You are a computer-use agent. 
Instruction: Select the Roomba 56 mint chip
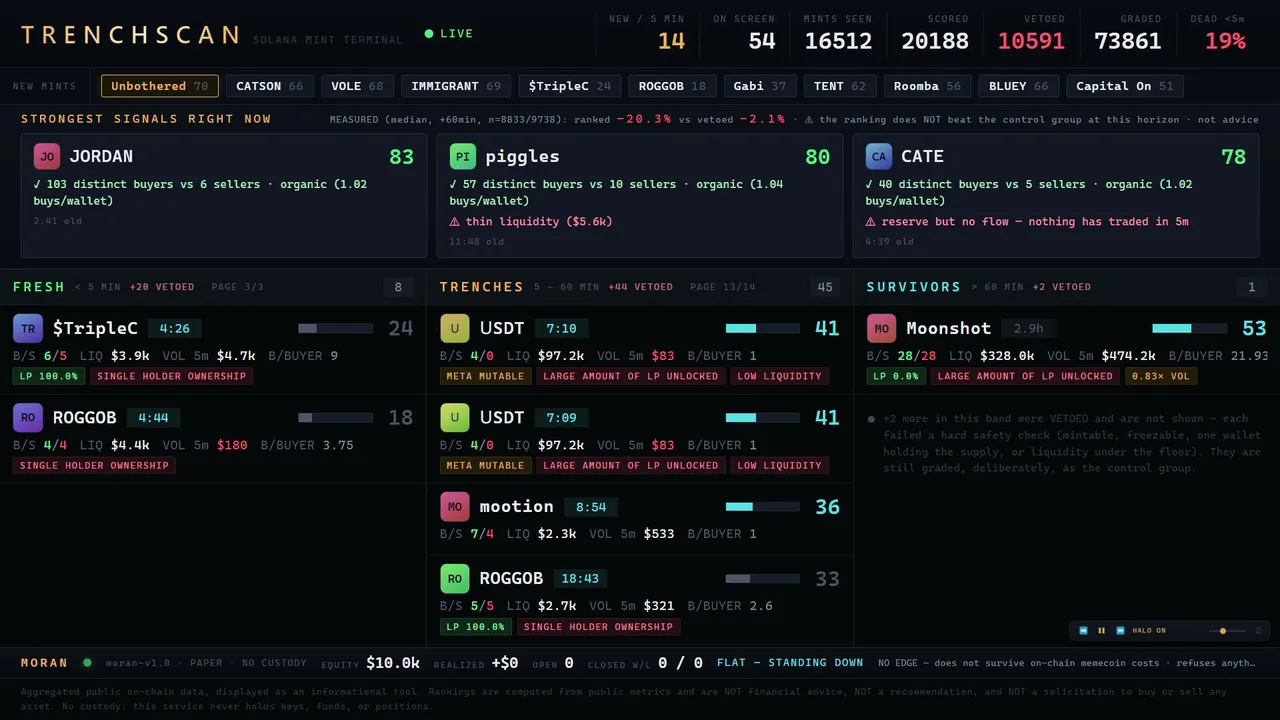click(927, 86)
